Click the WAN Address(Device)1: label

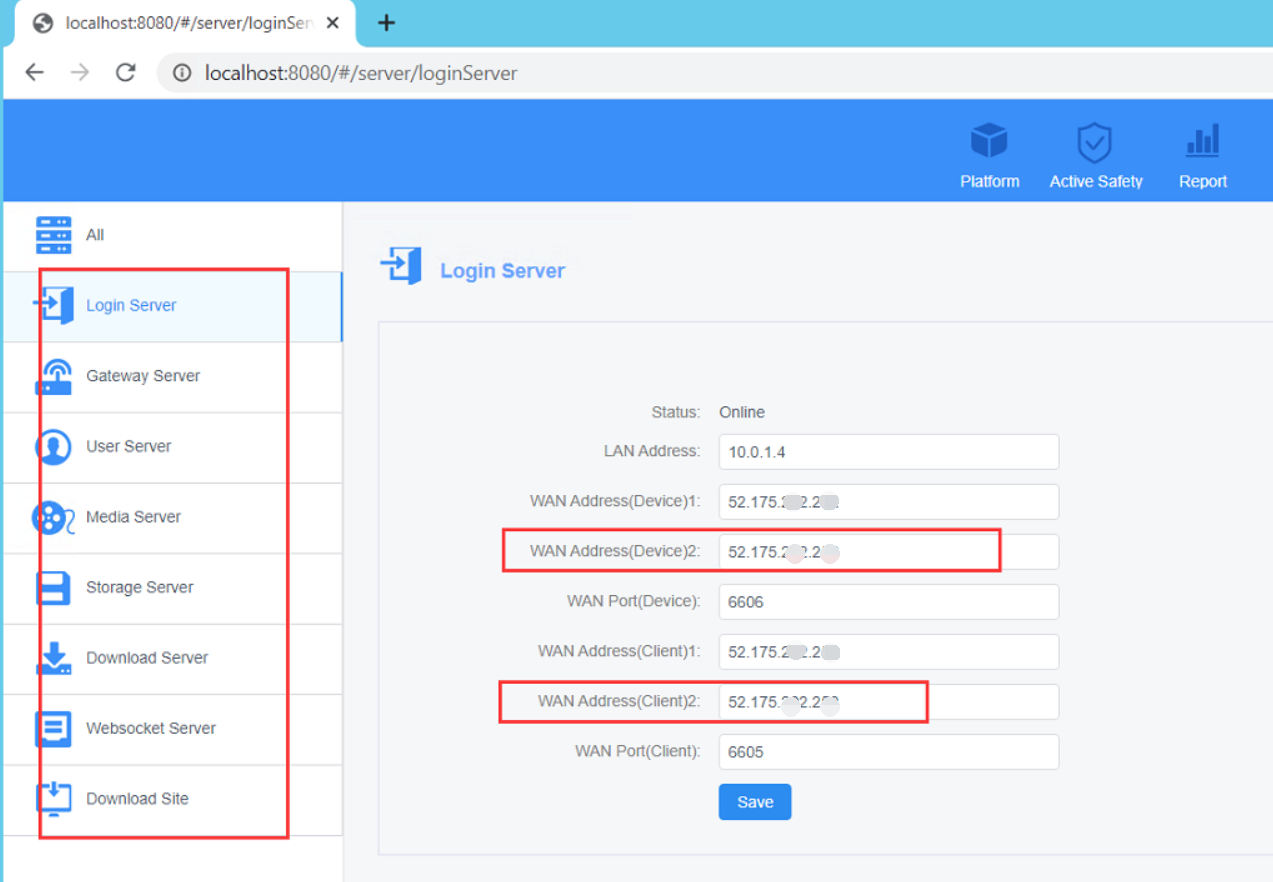(x=616, y=501)
